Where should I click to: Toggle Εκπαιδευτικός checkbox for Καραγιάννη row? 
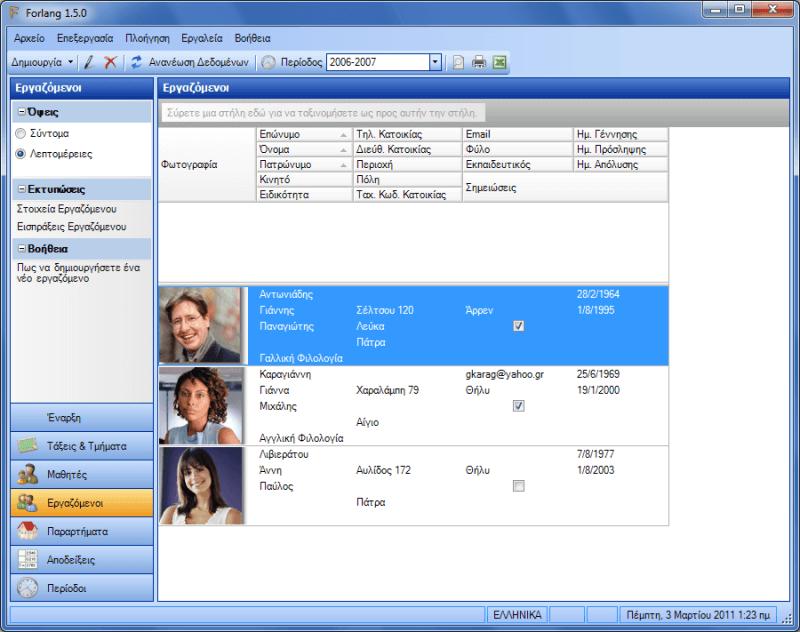pyautogui.click(x=518, y=406)
